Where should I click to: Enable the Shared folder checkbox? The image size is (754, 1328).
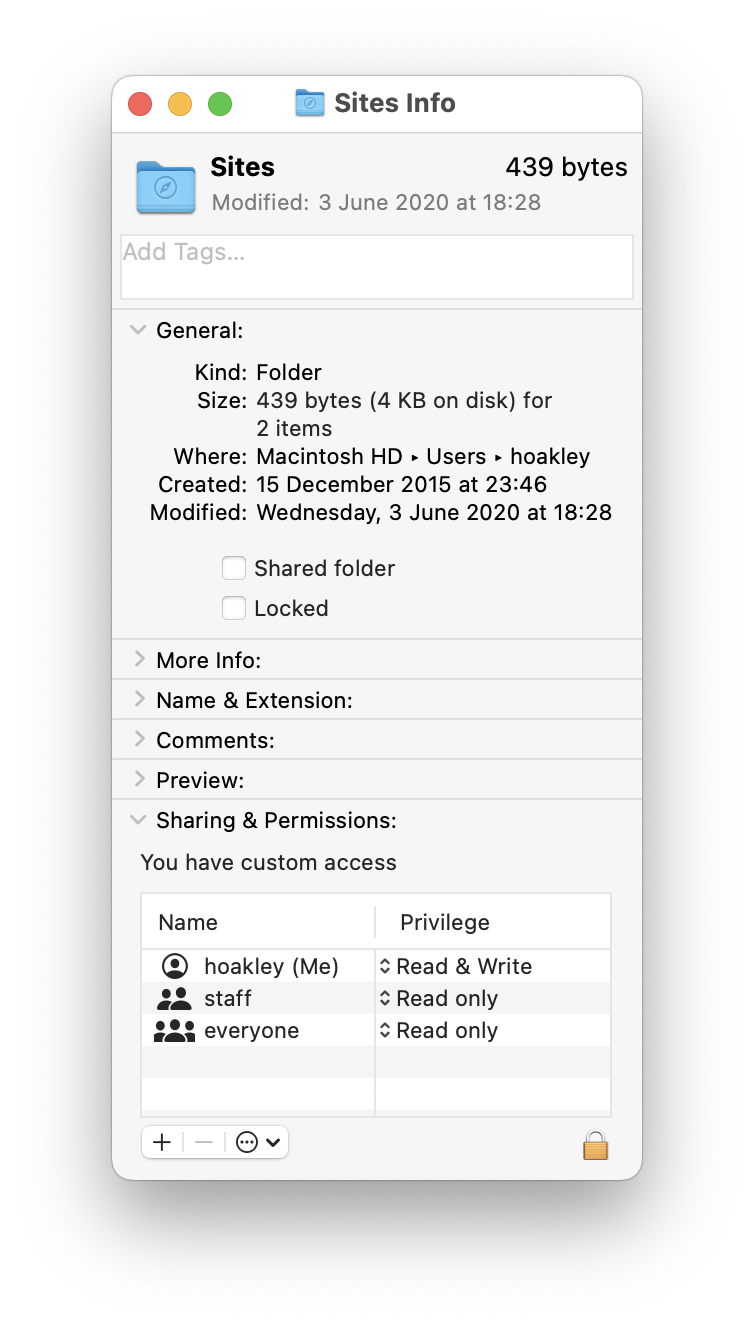point(233,568)
